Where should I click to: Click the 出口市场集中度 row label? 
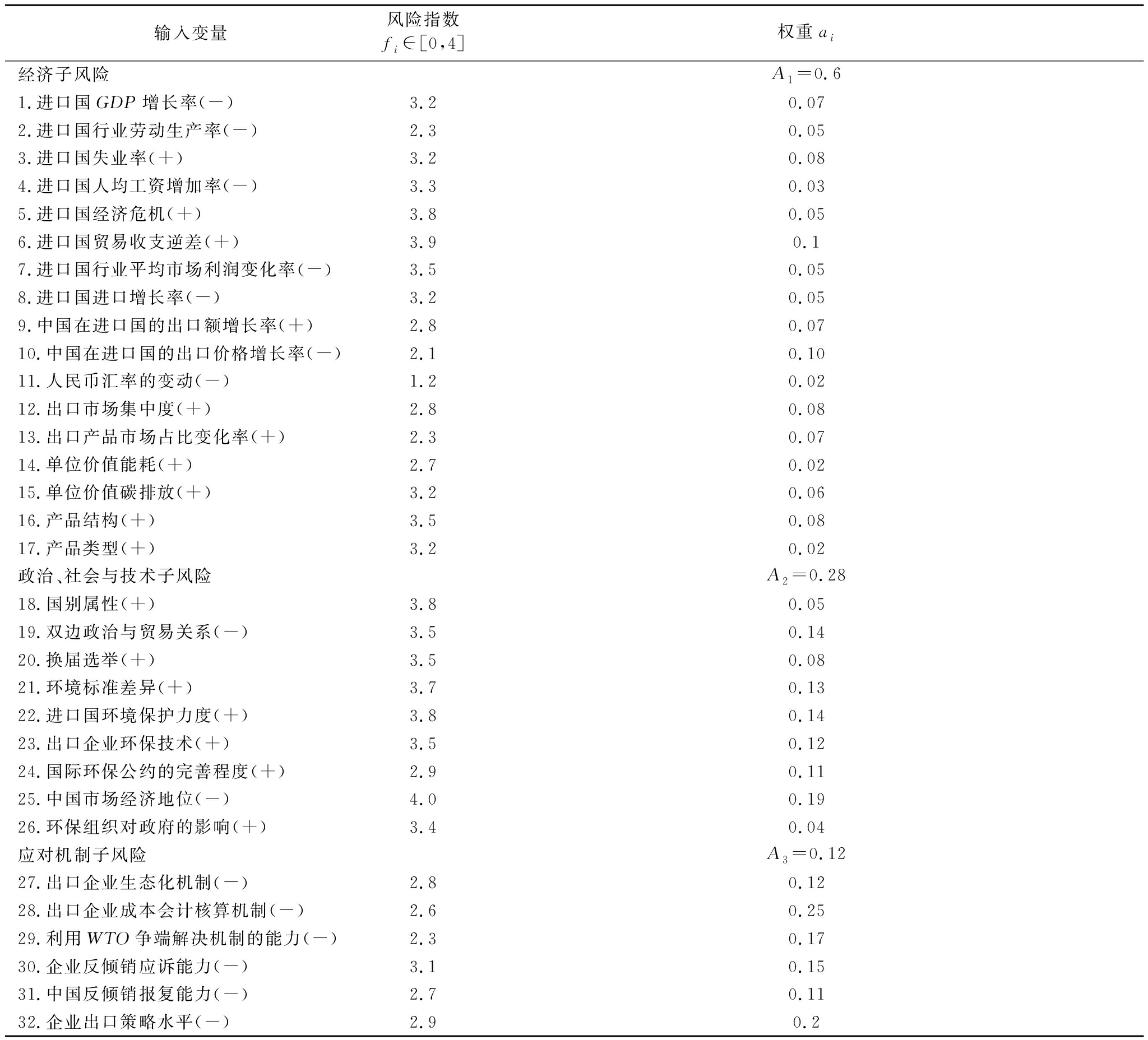pyautogui.click(x=114, y=408)
